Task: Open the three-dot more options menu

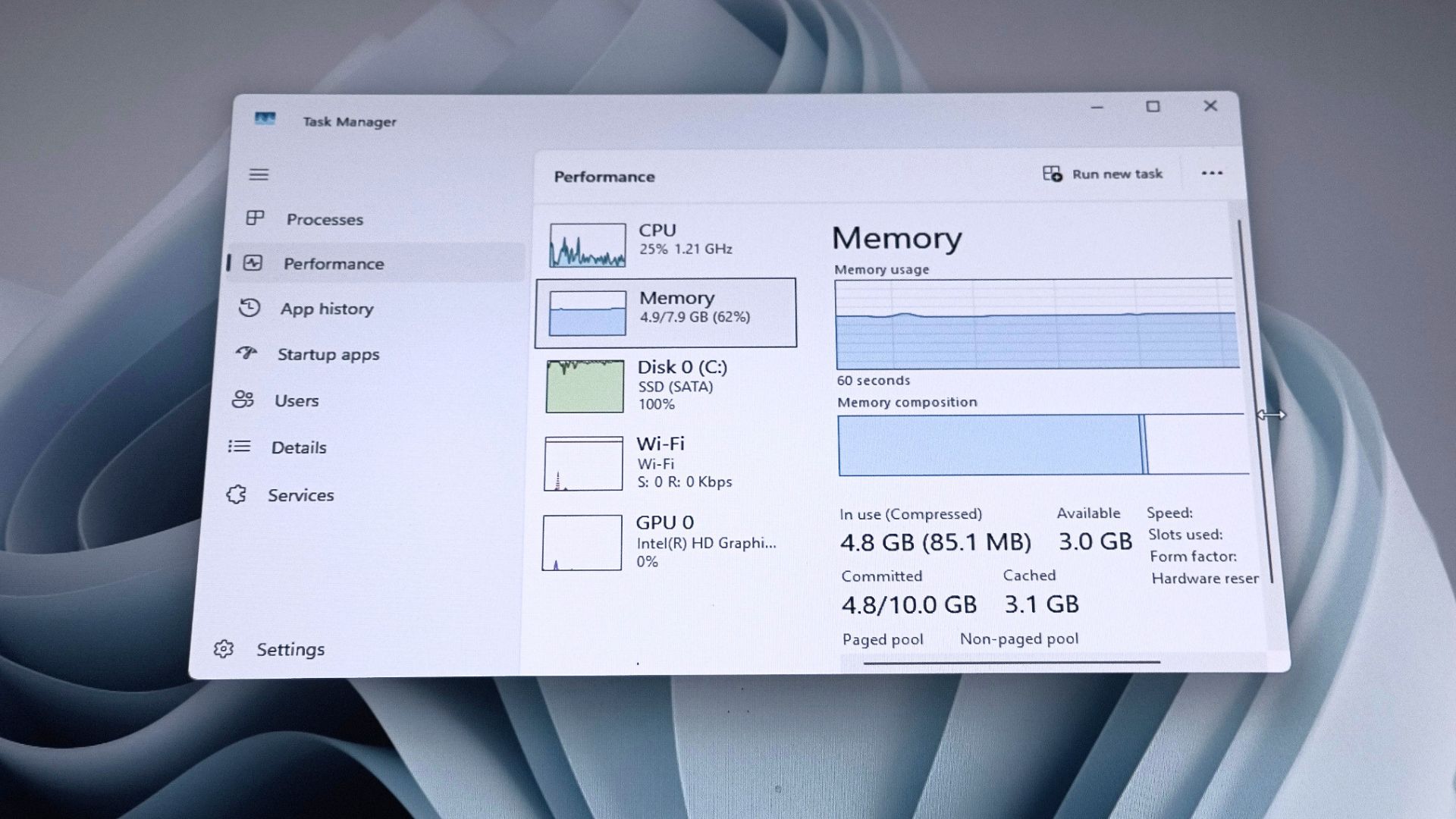Action: [x=1212, y=173]
